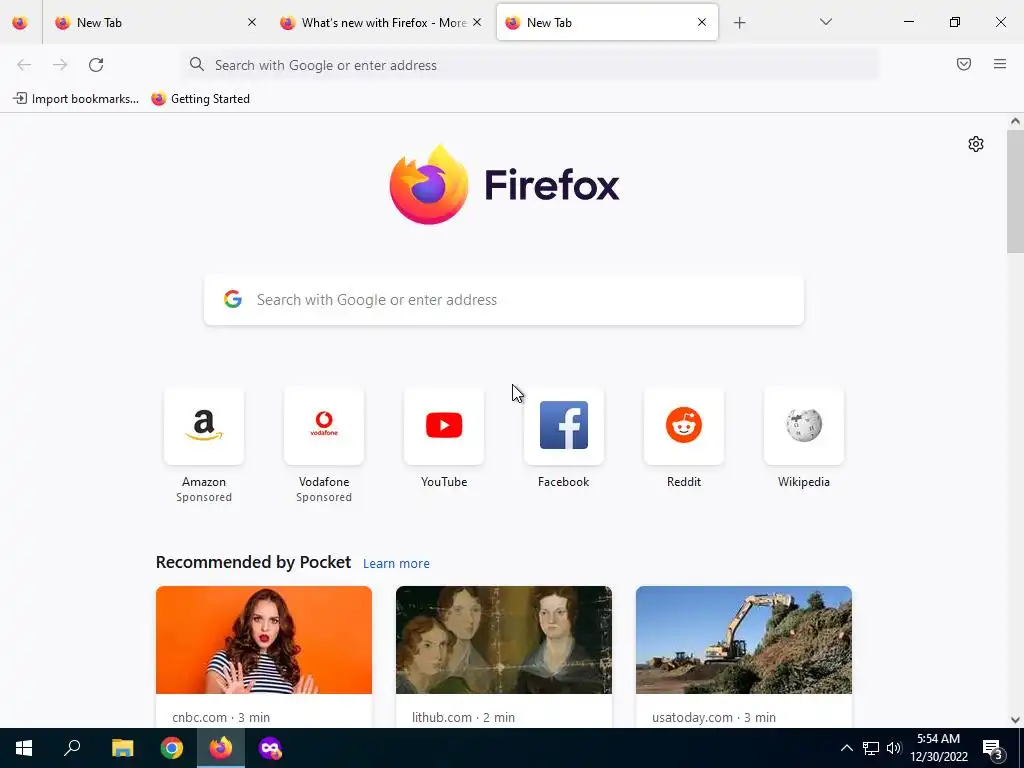This screenshot has width=1024, height=768.
Task: Click the pinned Firefox tab icon
Action: point(20,22)
